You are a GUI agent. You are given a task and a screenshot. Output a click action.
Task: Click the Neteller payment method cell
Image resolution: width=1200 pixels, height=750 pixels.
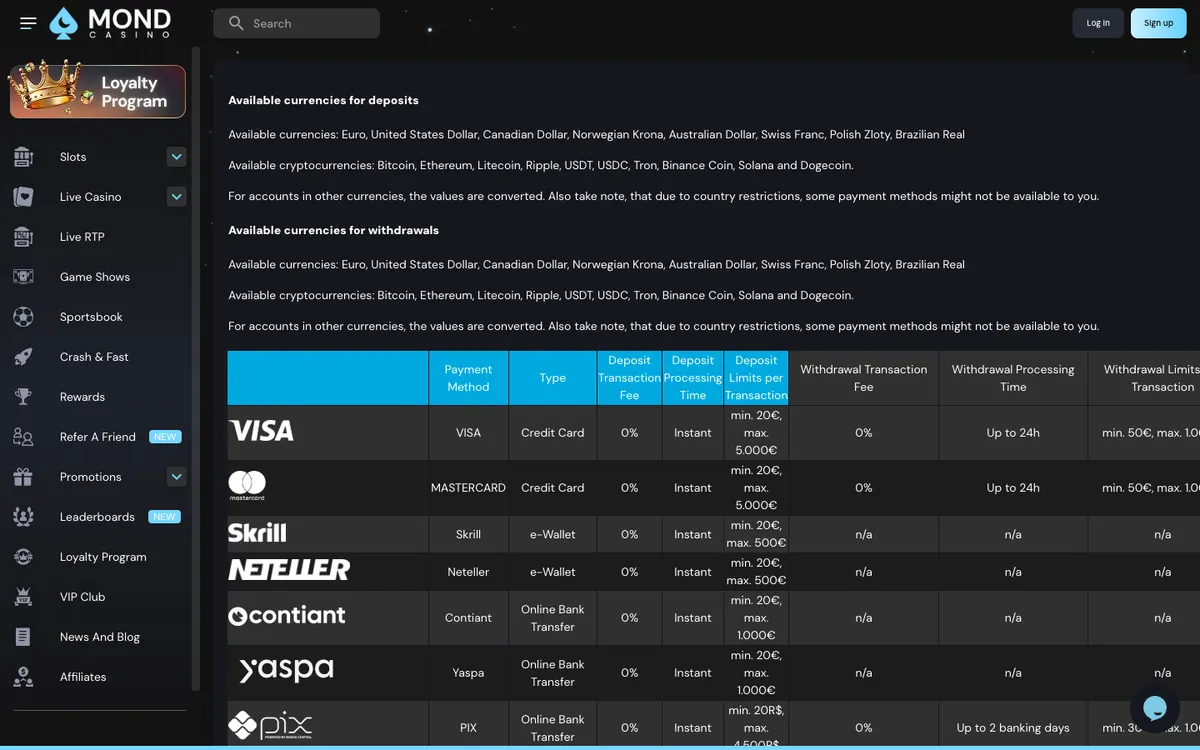tap(468, 572)
